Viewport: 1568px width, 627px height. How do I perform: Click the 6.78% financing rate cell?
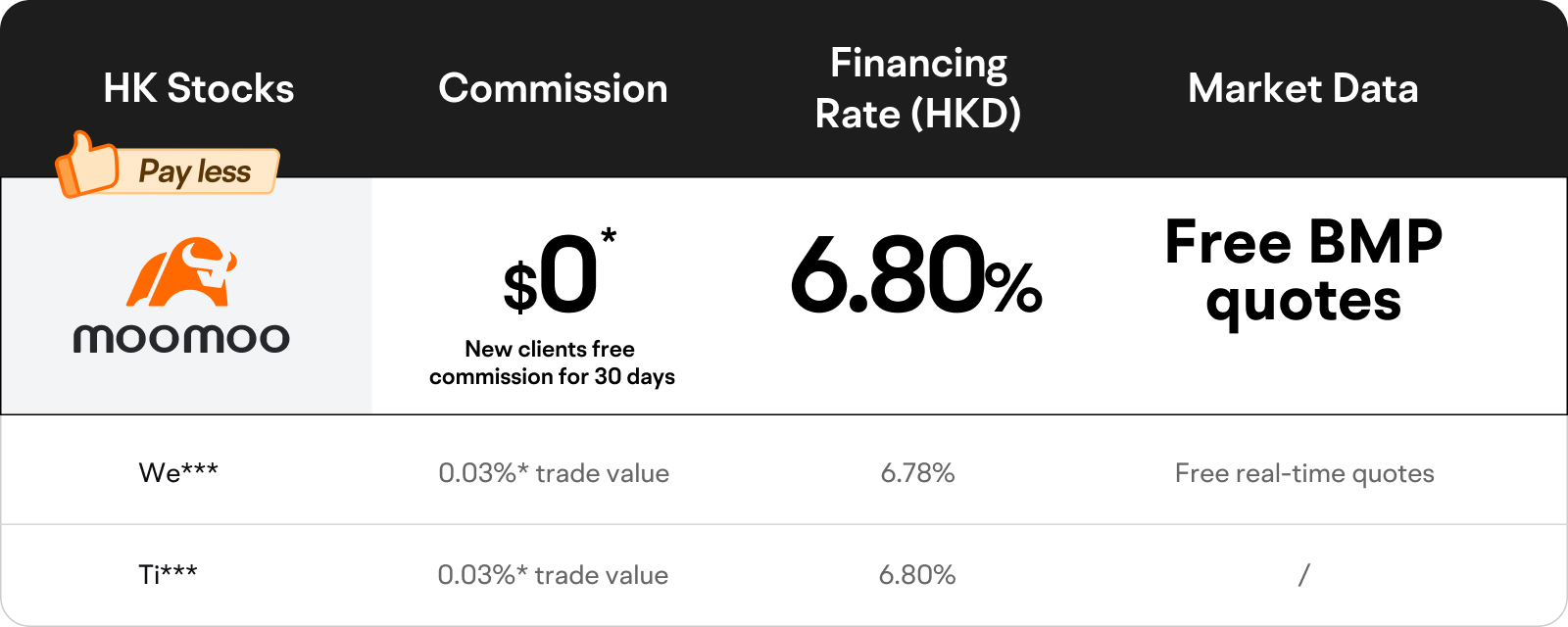[x=917, y=473]
